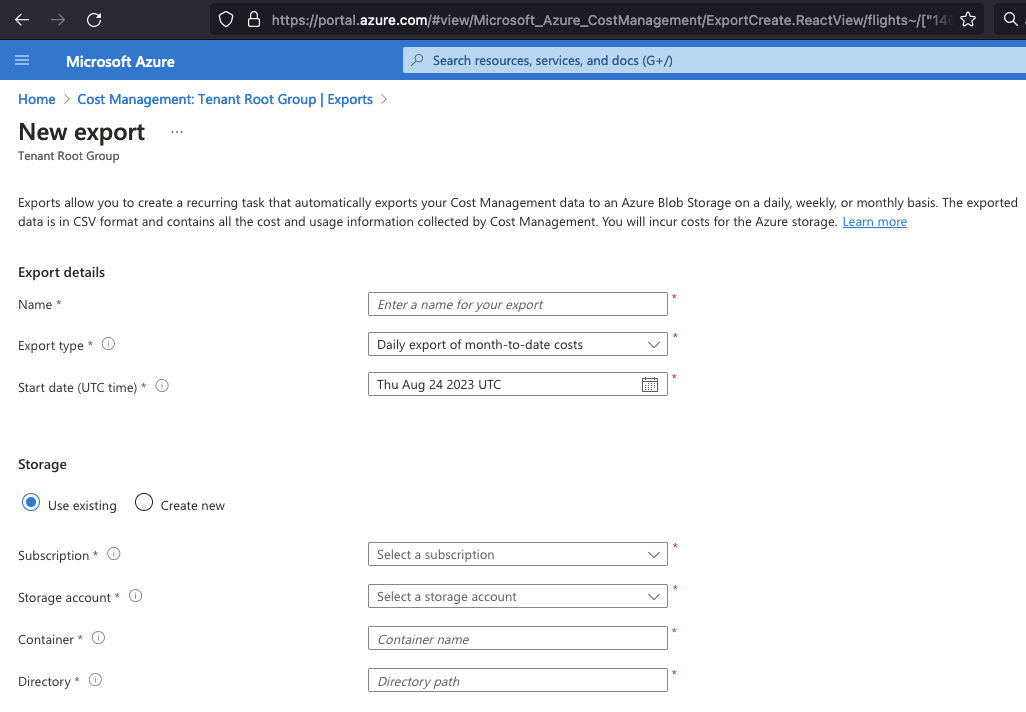Open Cost Management: Tenant Root Group Exports breadcrumb
This screenshot has height=712, width=1026.
coord(225,99)
